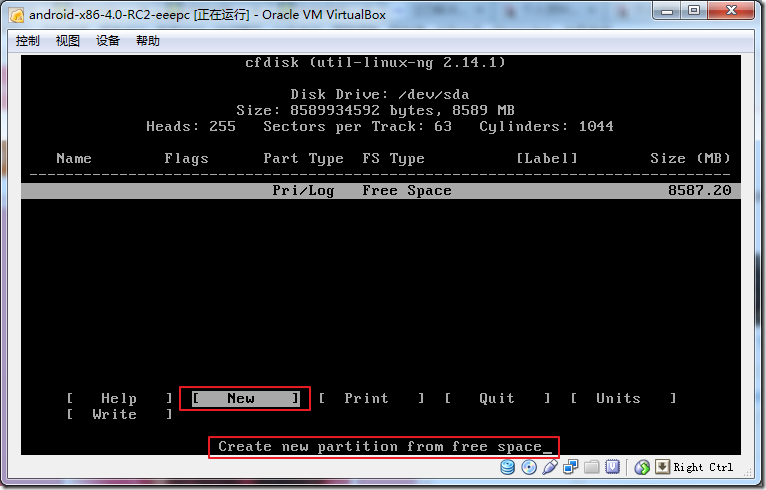Image resolution: width=766 pixels, height=490 pixels.
Task: Click the 'Disk Drive: /dev/sda' text
Action: pos(380,94)
